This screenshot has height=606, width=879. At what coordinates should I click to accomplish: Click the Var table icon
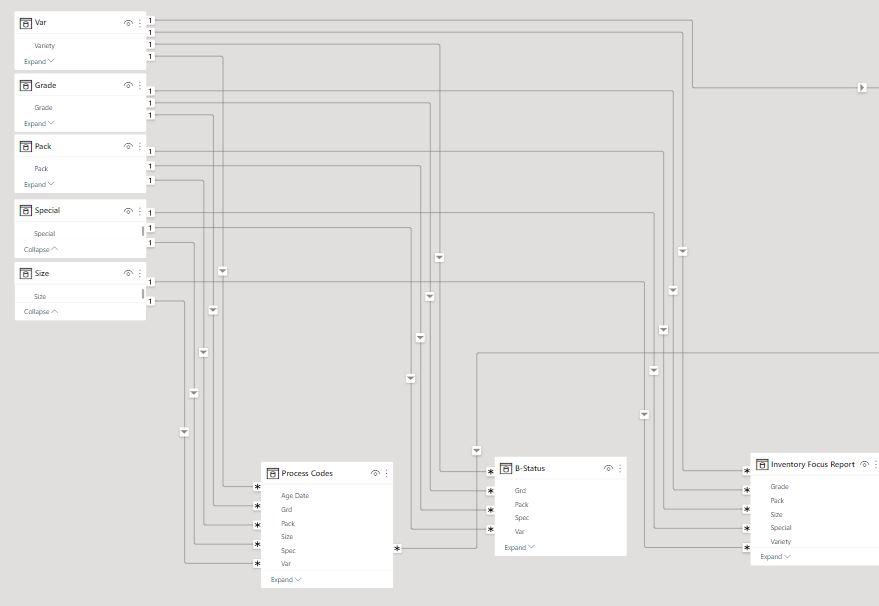25,23
